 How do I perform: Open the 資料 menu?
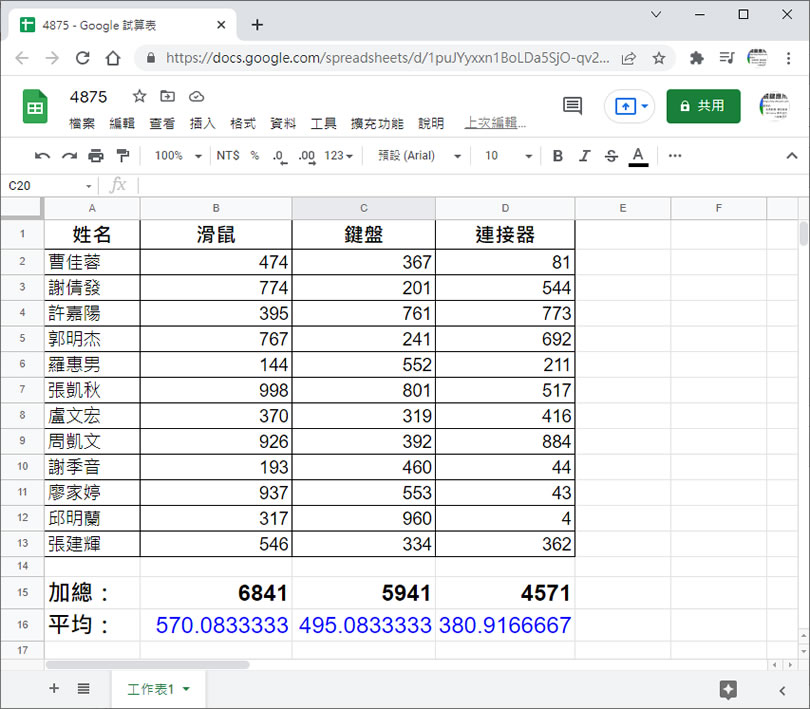coord(283,124)
